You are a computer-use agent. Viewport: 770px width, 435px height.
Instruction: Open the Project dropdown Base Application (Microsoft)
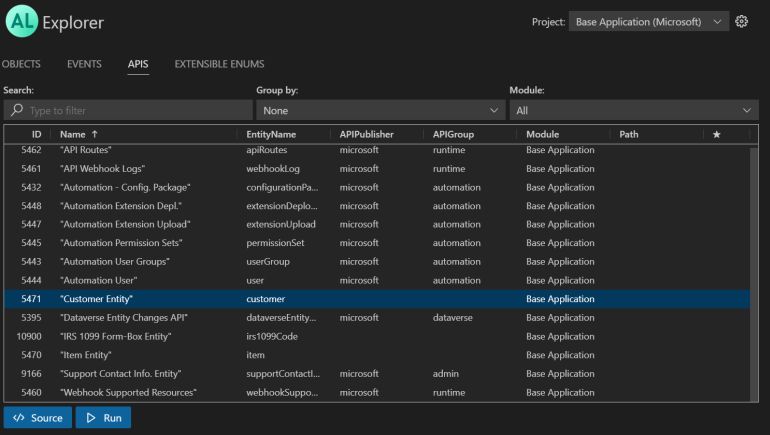[x=649, y=22]
